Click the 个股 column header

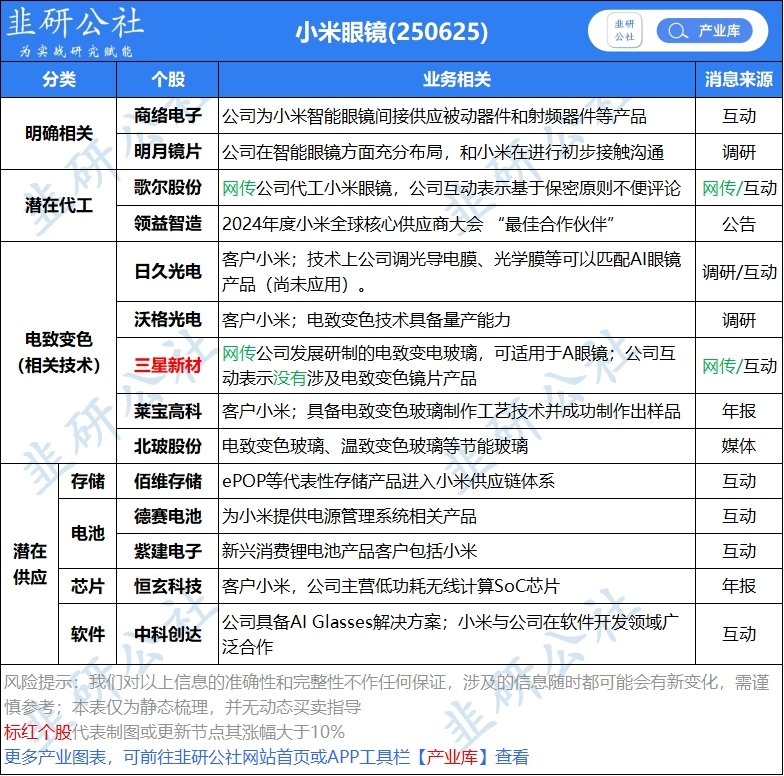pyautogui.click(x=168, y=80)
